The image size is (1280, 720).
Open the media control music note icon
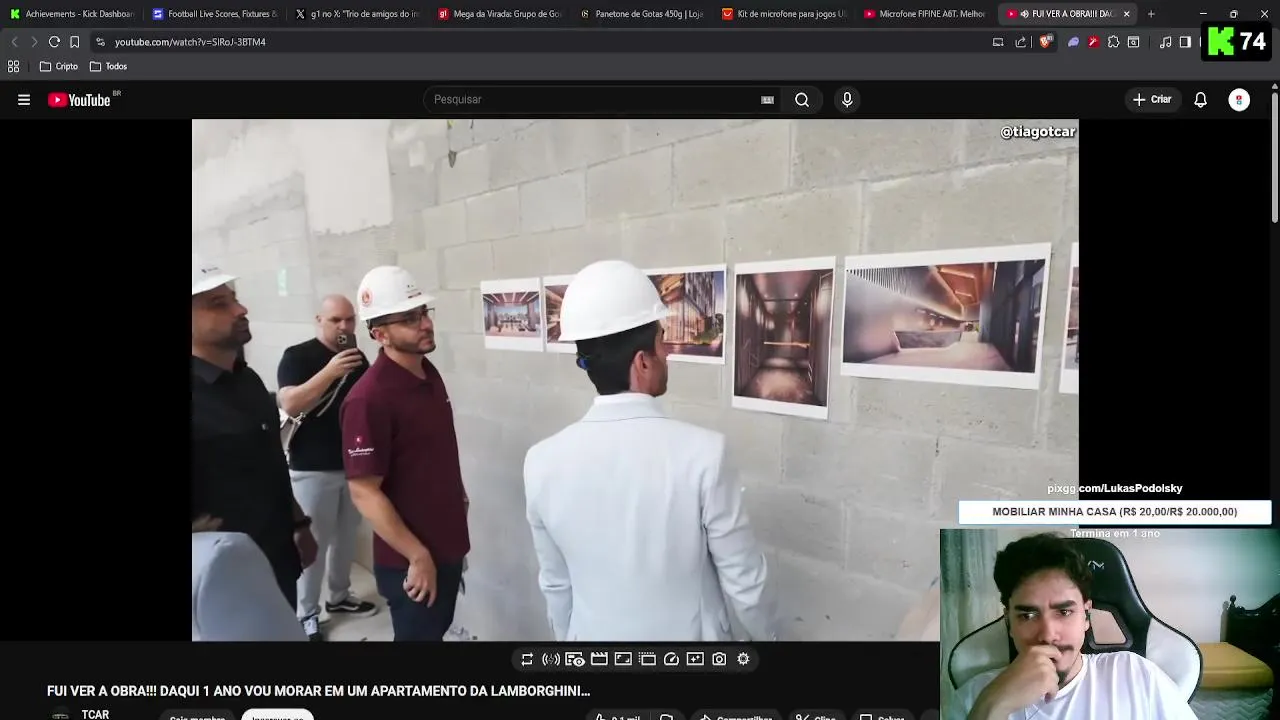pos(1165,42)
